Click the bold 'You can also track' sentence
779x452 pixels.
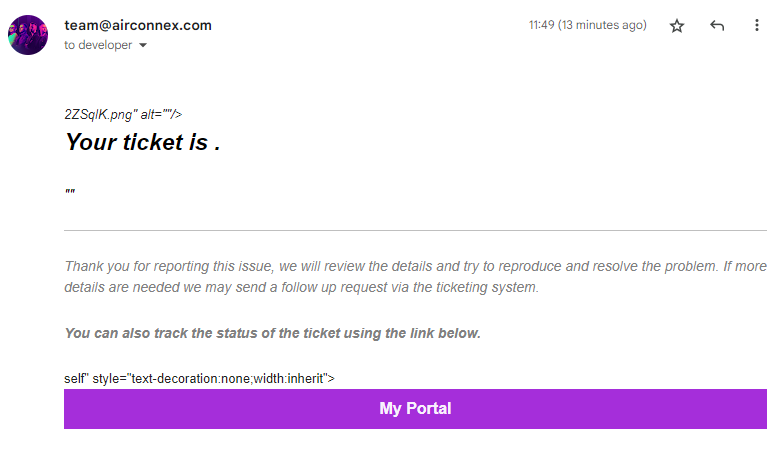click(x=273, y=333)
